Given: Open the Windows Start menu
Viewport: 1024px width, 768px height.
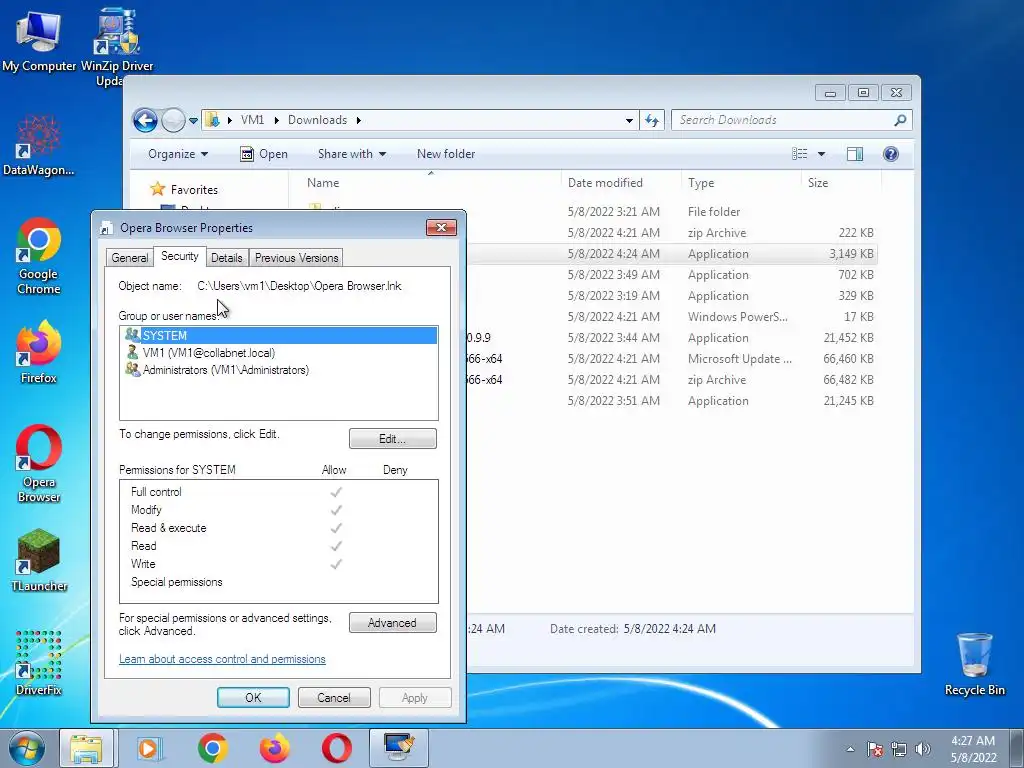Looking at the screenshot, I should [x=27, y=748].
